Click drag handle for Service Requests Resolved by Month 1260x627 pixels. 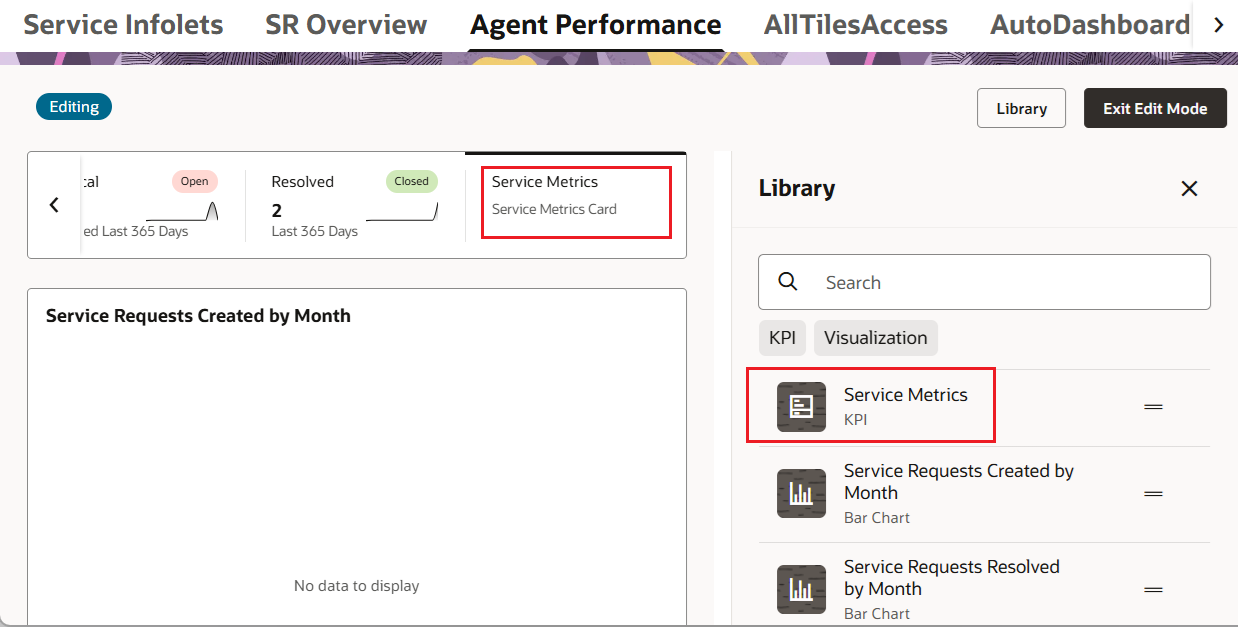click(1153, 590)
